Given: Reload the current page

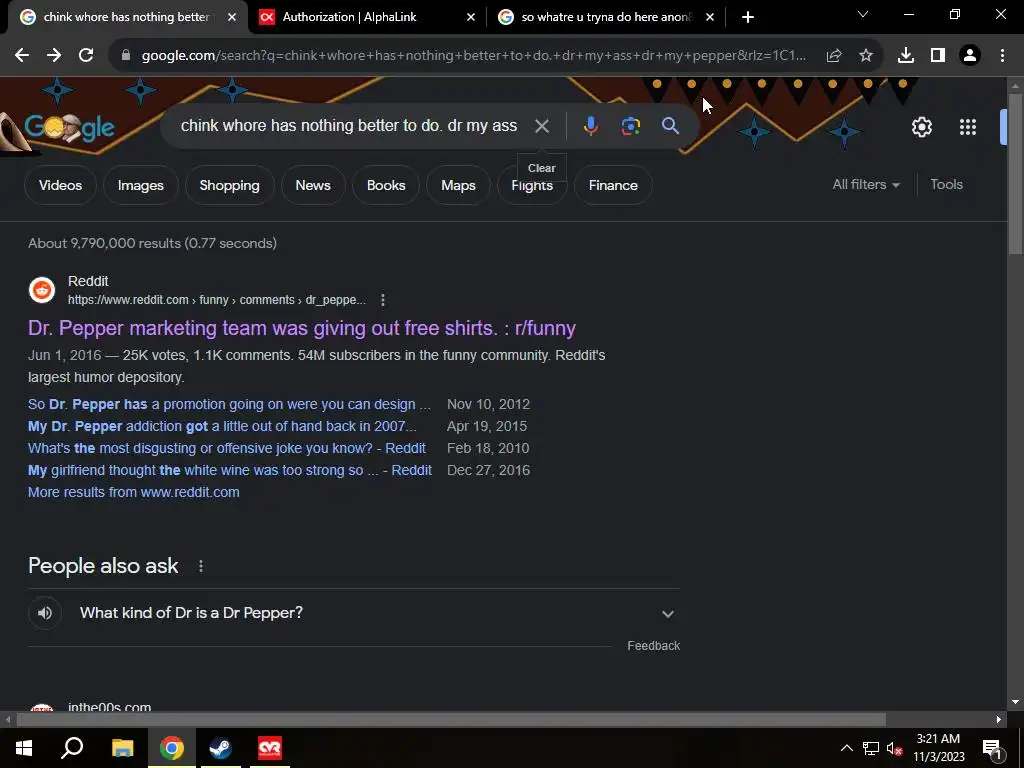Looking at the screenshot, I should [x=86, y=56].
